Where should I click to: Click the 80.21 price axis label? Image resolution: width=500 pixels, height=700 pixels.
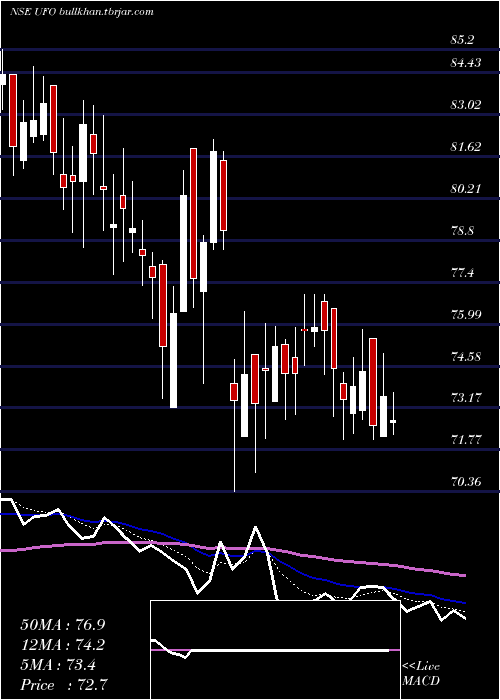[x=466, y=189]
